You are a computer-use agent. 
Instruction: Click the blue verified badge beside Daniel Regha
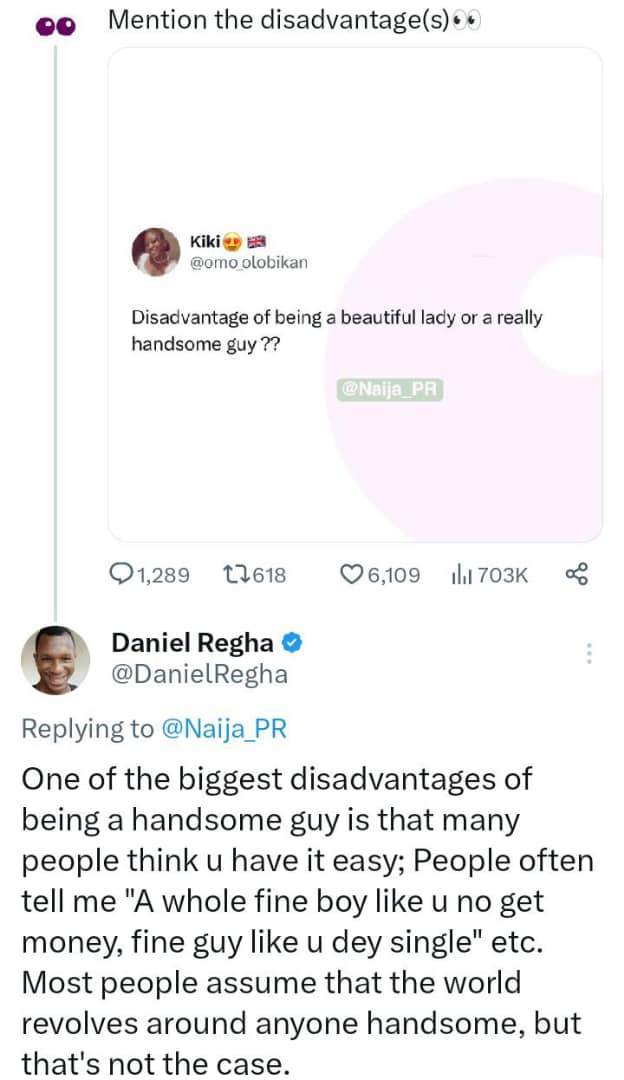pyautogui.click(x=292, y=641)
